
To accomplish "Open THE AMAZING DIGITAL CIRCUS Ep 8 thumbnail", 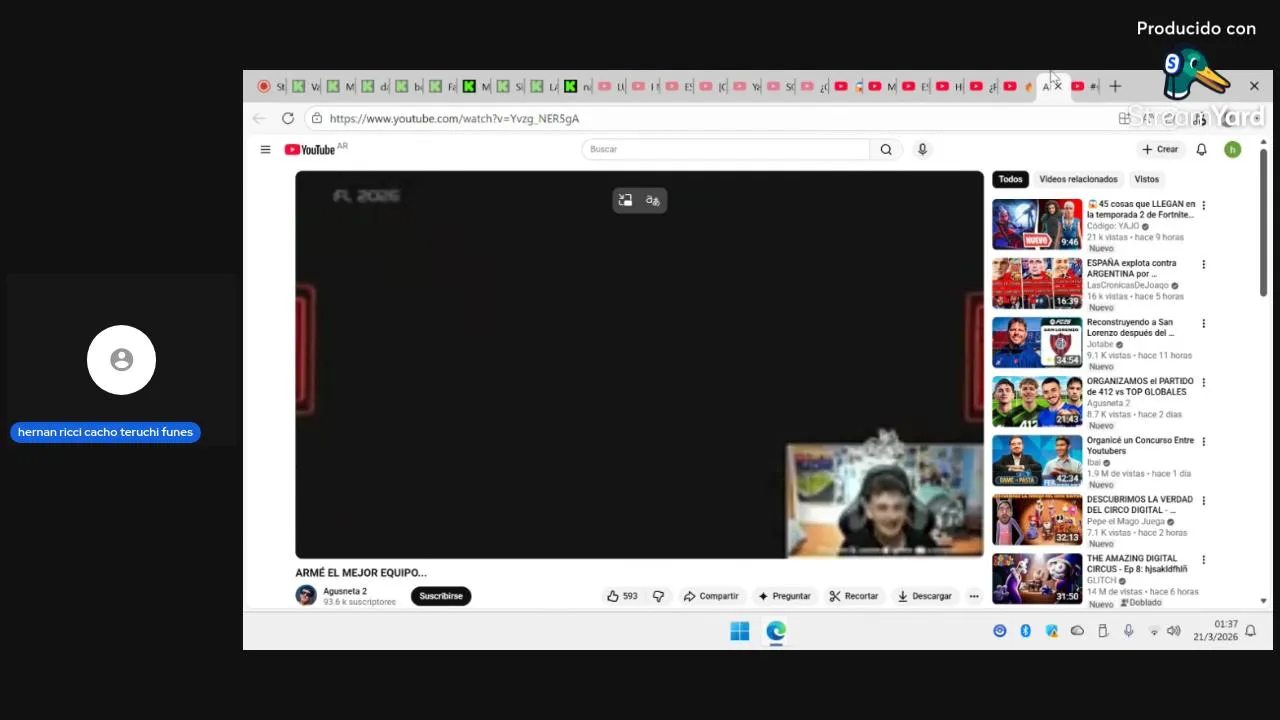I will coord(1037,578).
